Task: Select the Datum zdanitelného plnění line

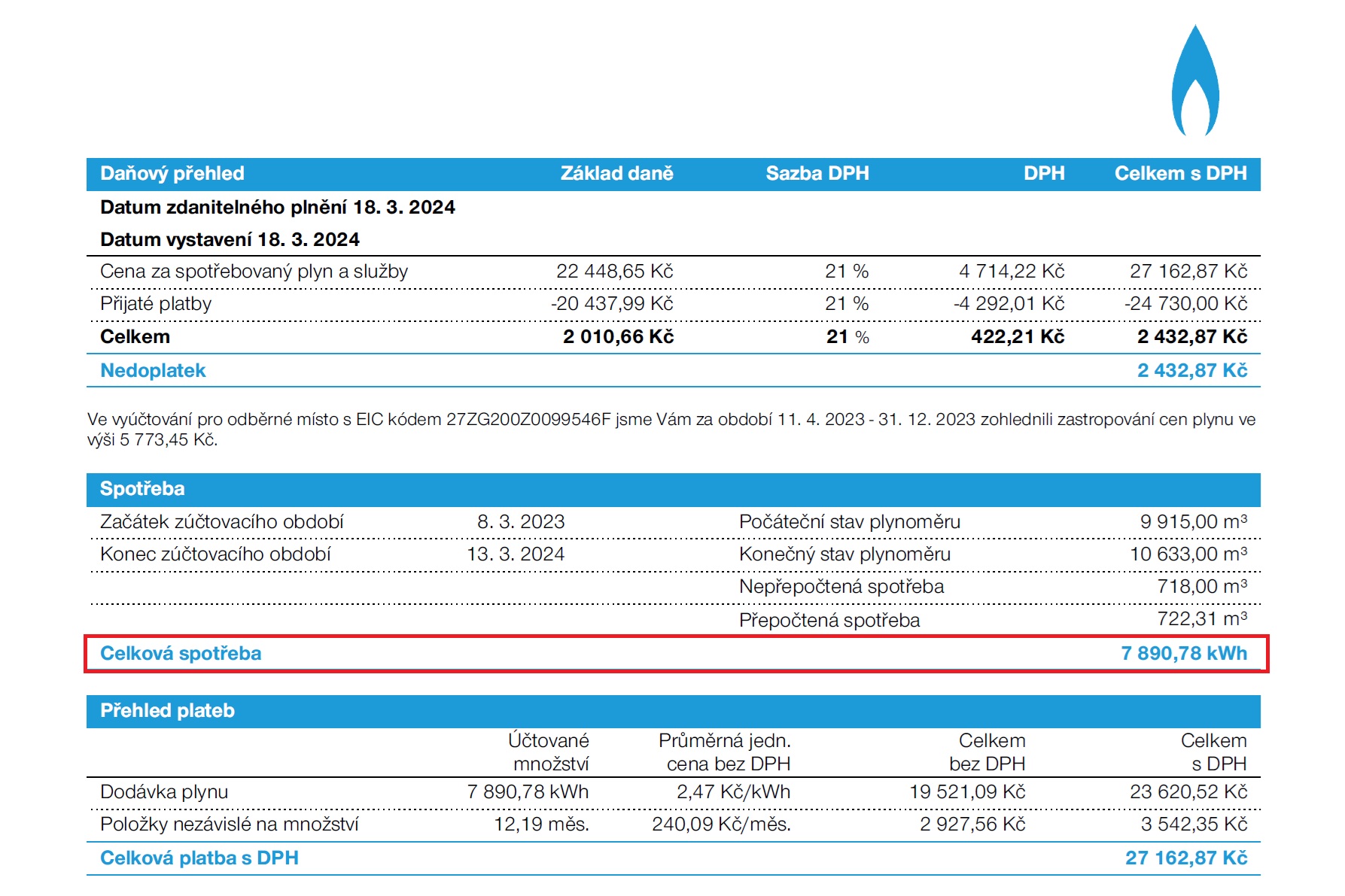Action: (x=277, y=208)
